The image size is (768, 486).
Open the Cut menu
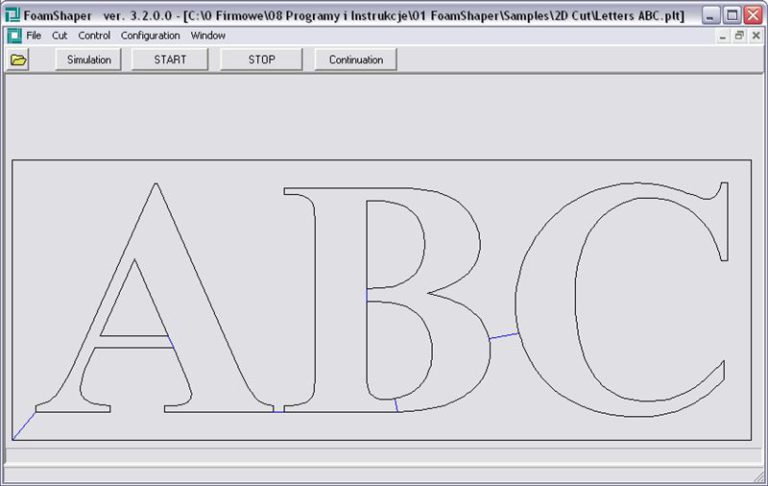(x=60, y=36)
